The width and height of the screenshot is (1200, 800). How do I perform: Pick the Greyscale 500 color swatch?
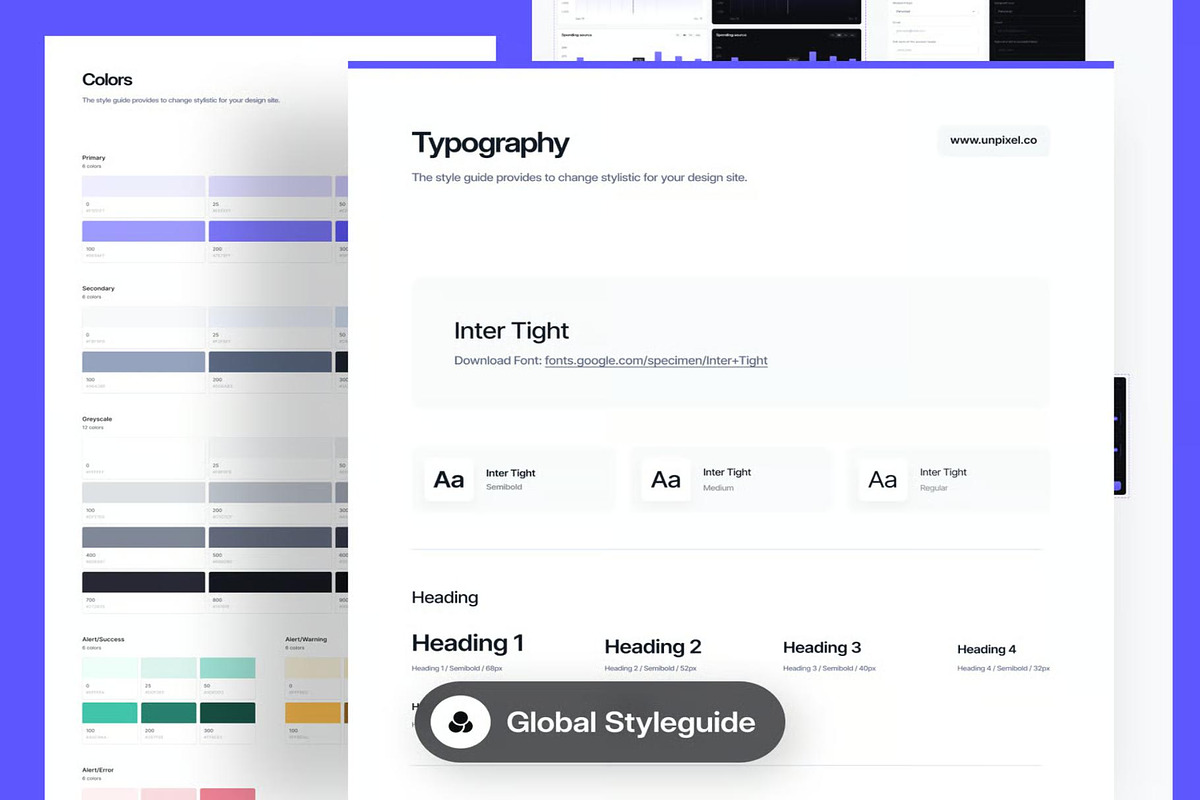[x=270, y=537]
